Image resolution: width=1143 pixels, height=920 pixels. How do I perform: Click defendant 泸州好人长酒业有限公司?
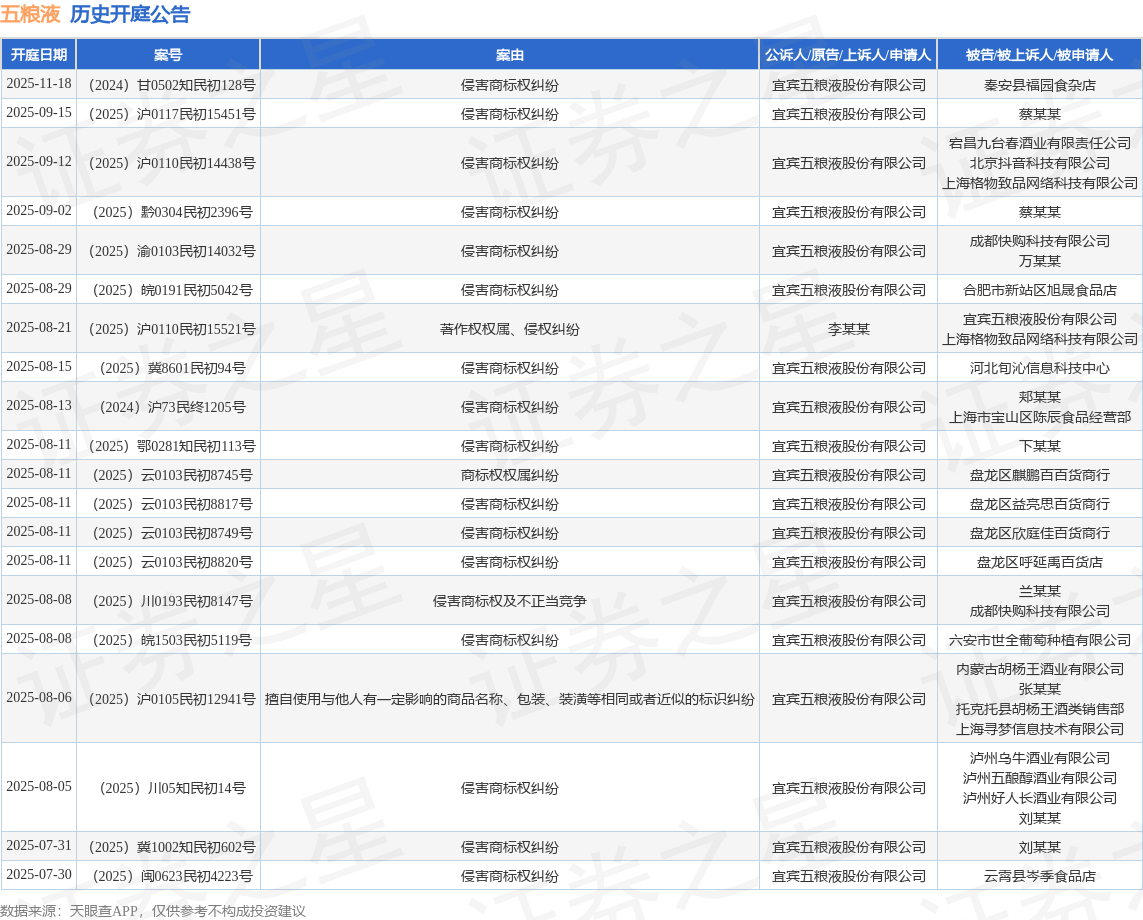[x=1039, y=798]
